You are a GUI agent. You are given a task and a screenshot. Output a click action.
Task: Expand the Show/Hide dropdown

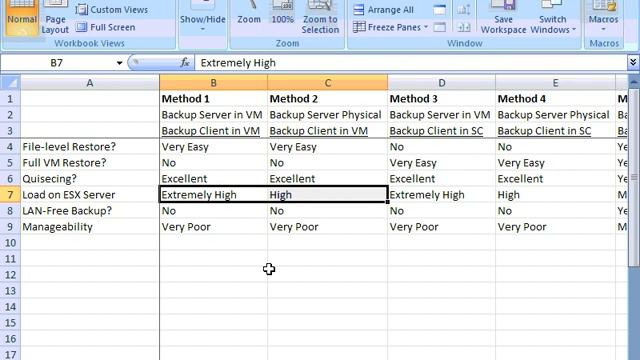click(x=202, y=18)
